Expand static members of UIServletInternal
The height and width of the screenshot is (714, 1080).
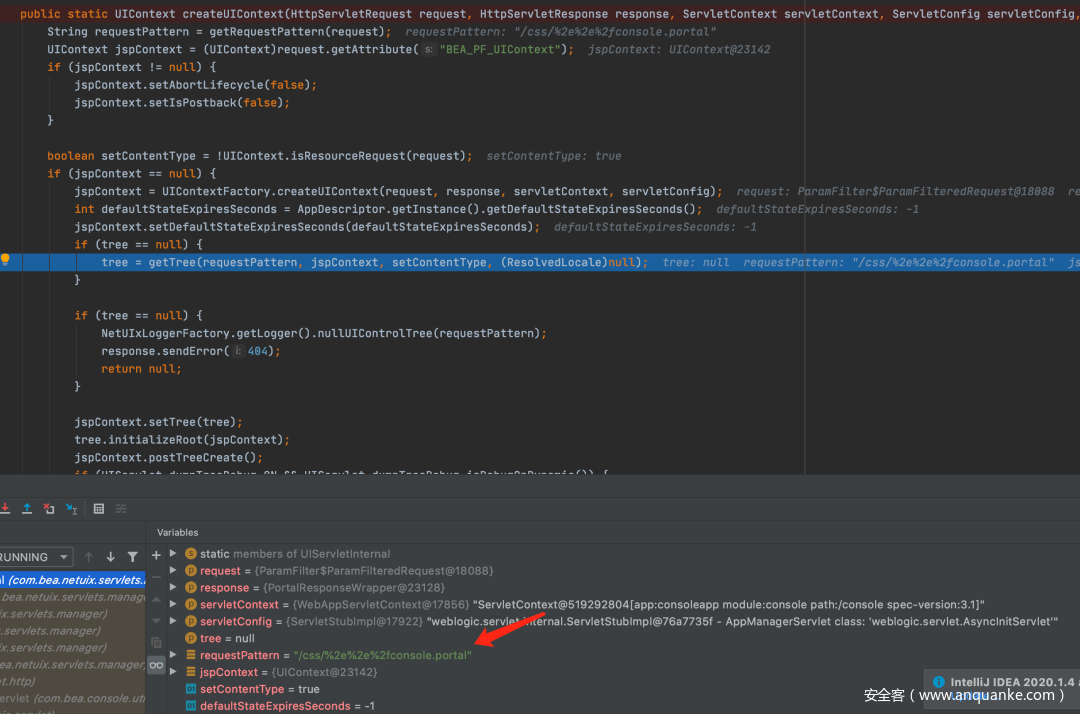173,554
